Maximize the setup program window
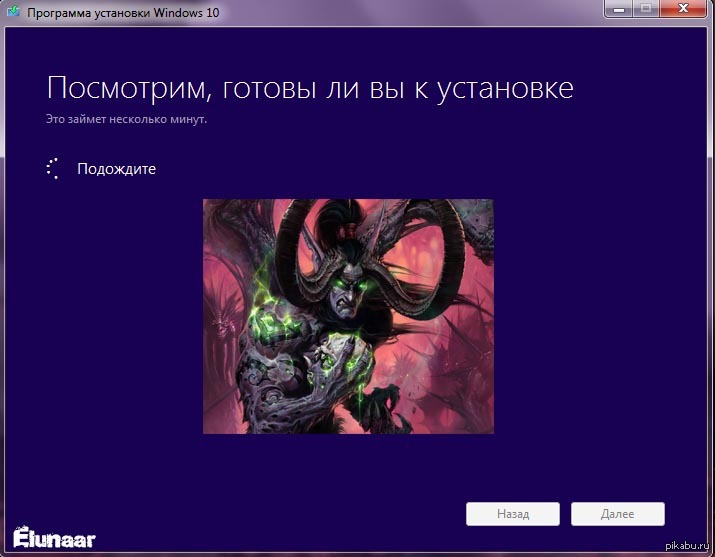Image resolution: width=715 pixels, height=557 pixels. [645, 8]
